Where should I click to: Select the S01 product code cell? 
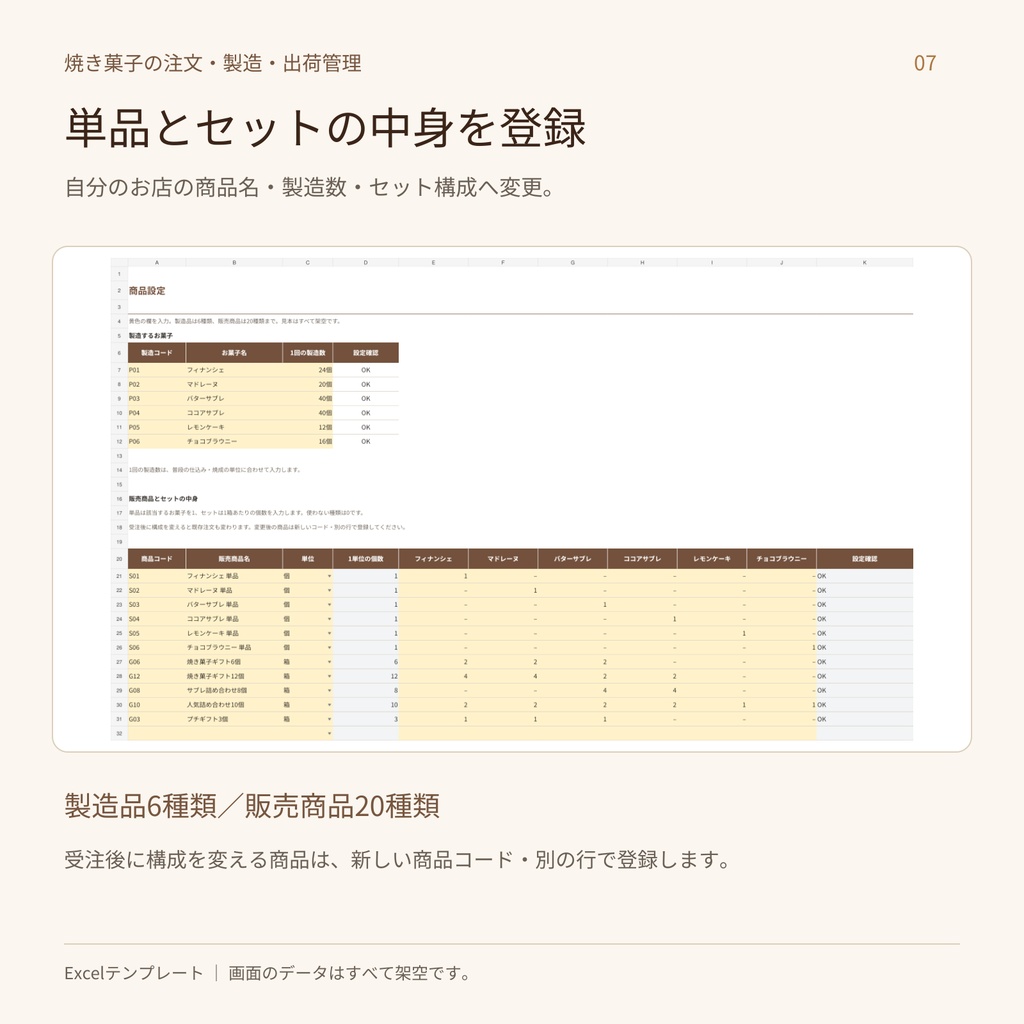(157, 576)
